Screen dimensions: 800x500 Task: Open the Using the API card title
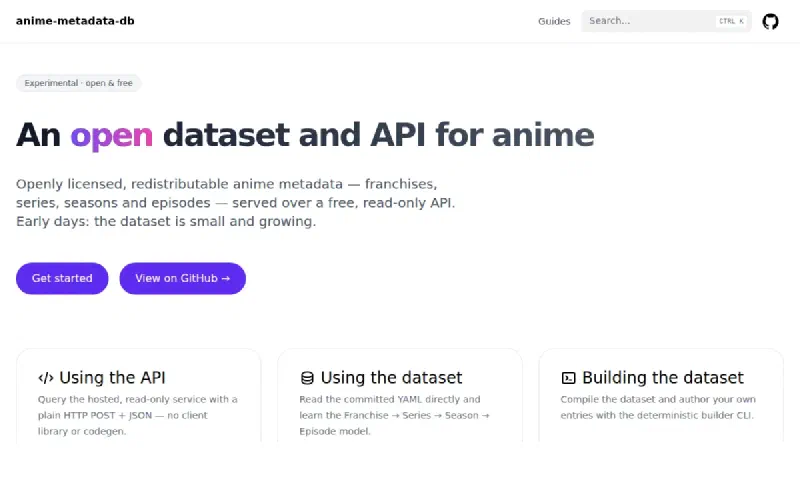coord(112,378)
